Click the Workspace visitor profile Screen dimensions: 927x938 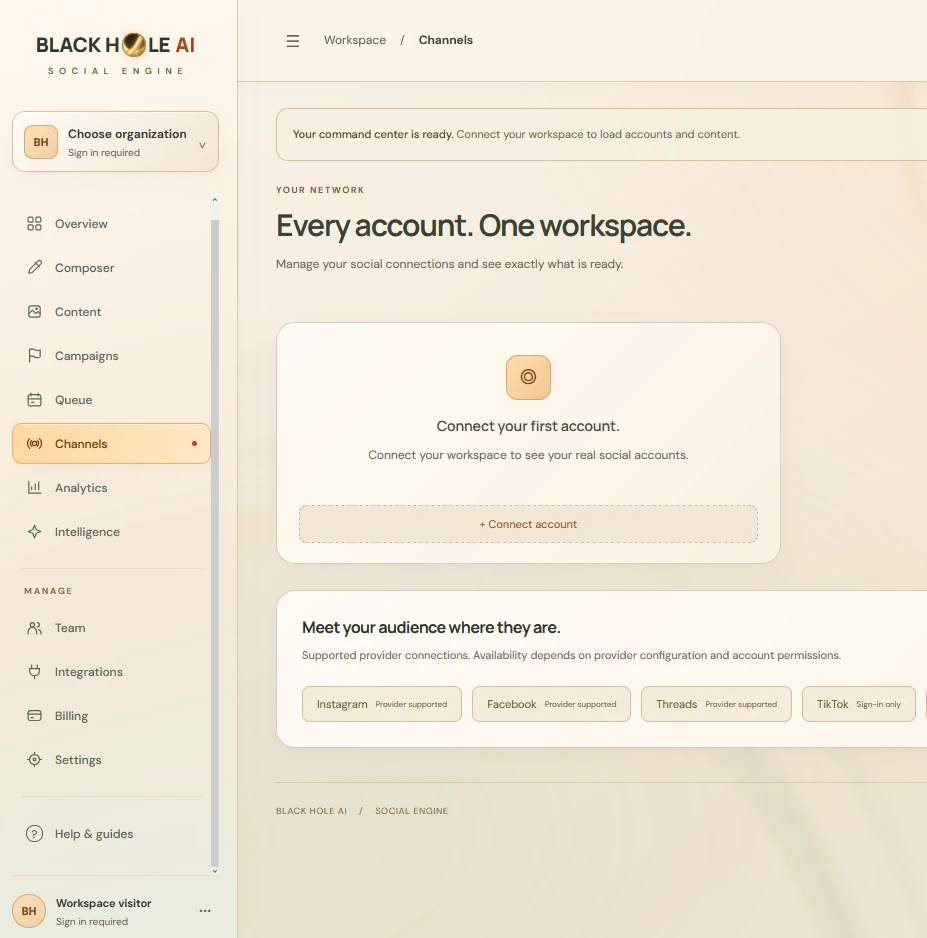tap(115, 910)
